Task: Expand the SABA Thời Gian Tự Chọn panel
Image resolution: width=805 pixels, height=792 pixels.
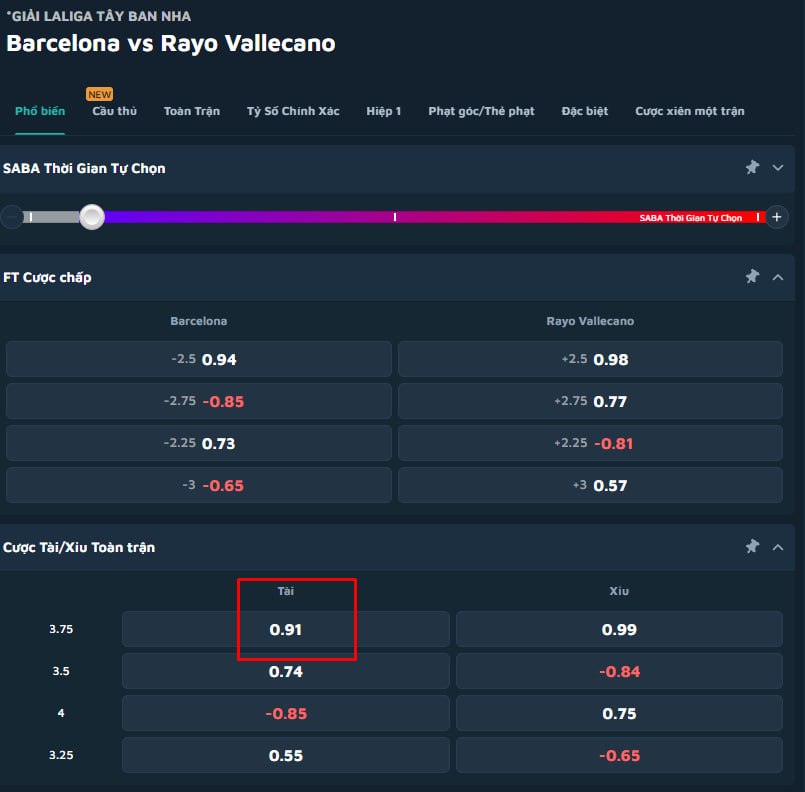Action: click(x=778, y=168)
